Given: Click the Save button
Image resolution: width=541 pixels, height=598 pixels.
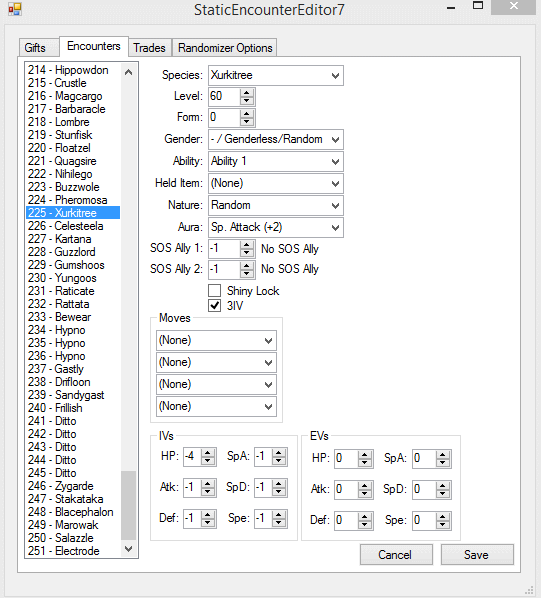Looking at the screenshot, I should pyautogui.click(x=477, y=555).
